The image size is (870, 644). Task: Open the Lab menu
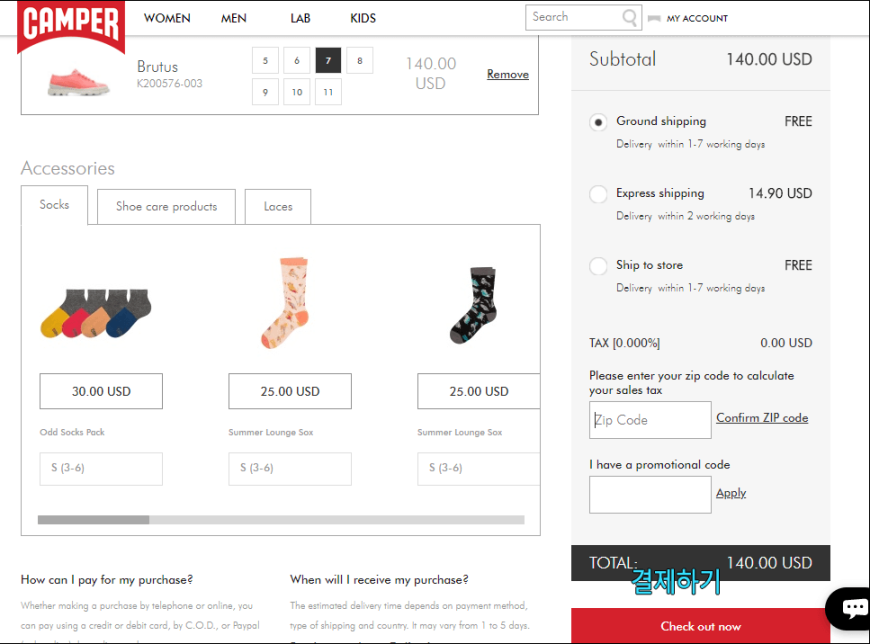click(x=300, y=18)
